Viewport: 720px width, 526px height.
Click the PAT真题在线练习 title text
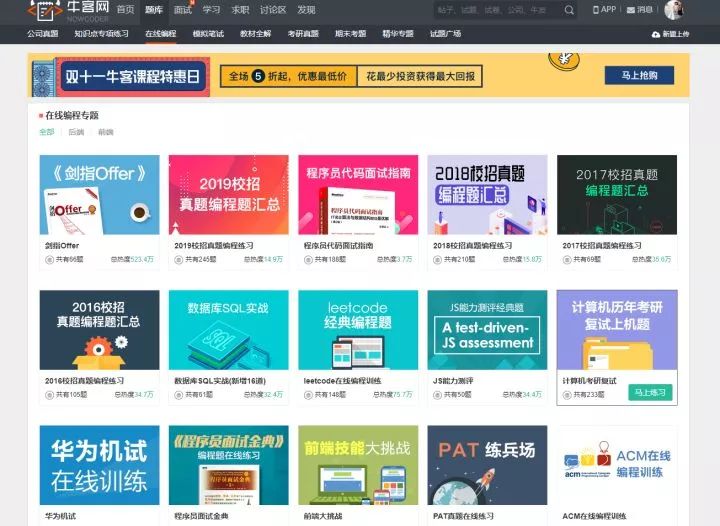pyautogui.click(x=463, y=516)
